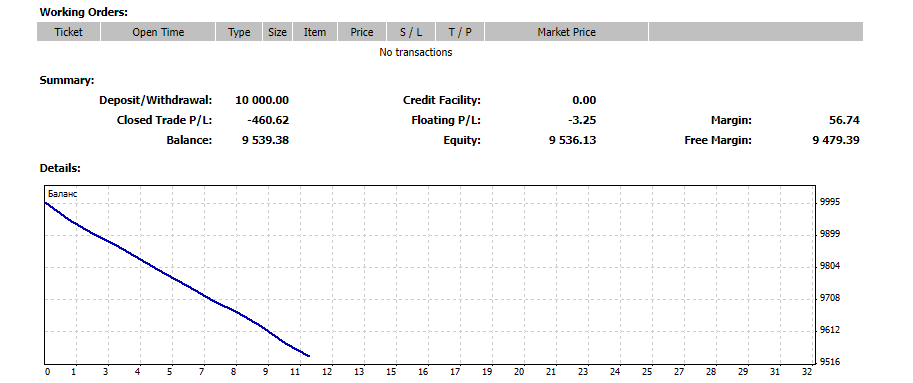Image resolution: width=913 pixels, height=383 pixels.
Task: Click the Credit Facility label
Action: tap(441, 100)
